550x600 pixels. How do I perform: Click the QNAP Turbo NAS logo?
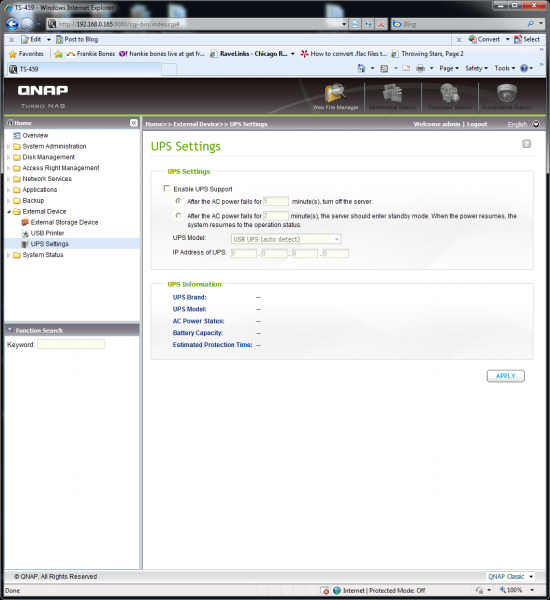pyautogui.click(x=43, y=96)
